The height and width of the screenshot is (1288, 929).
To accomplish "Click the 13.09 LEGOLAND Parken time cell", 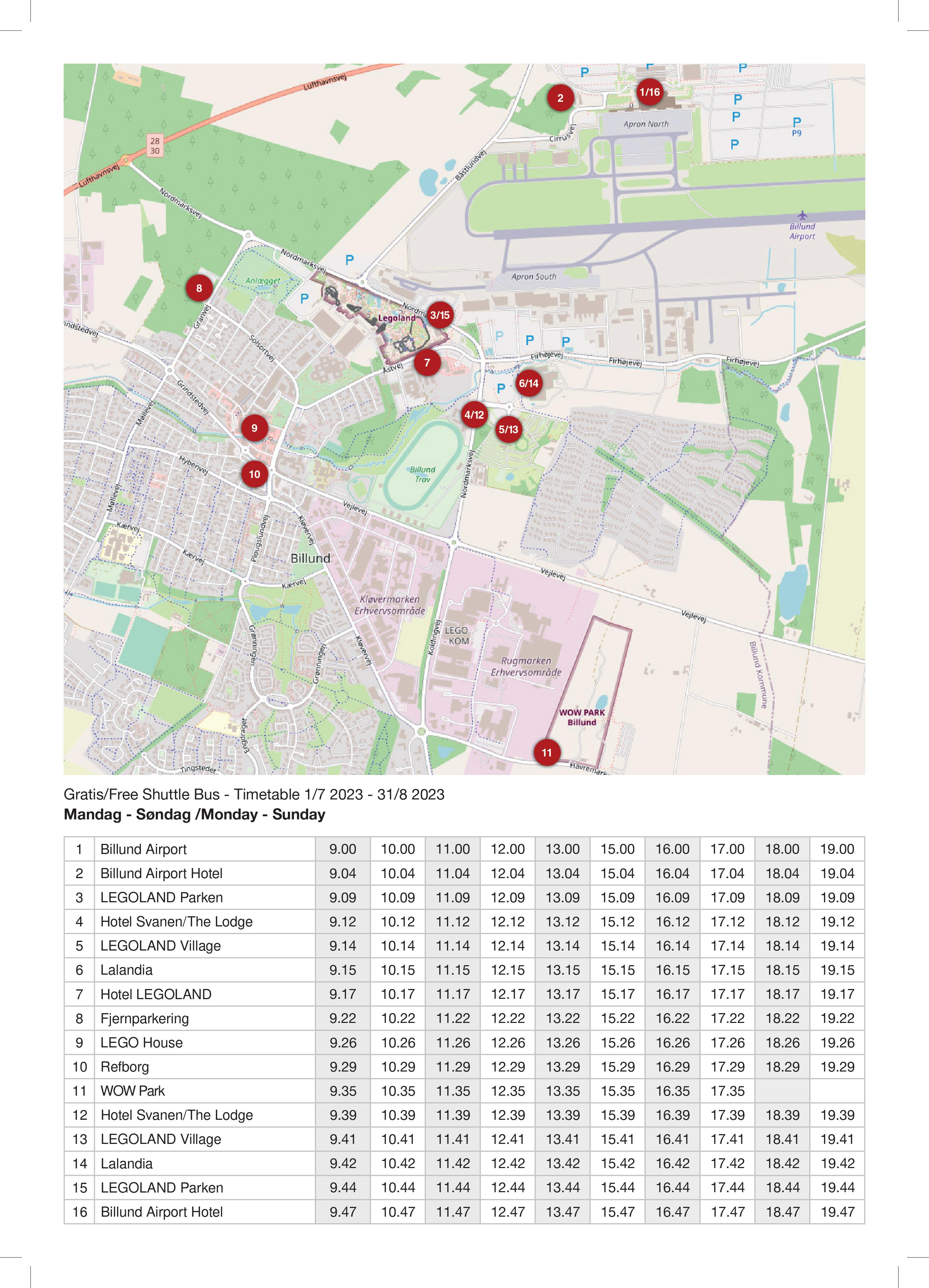I will point(563,897).
